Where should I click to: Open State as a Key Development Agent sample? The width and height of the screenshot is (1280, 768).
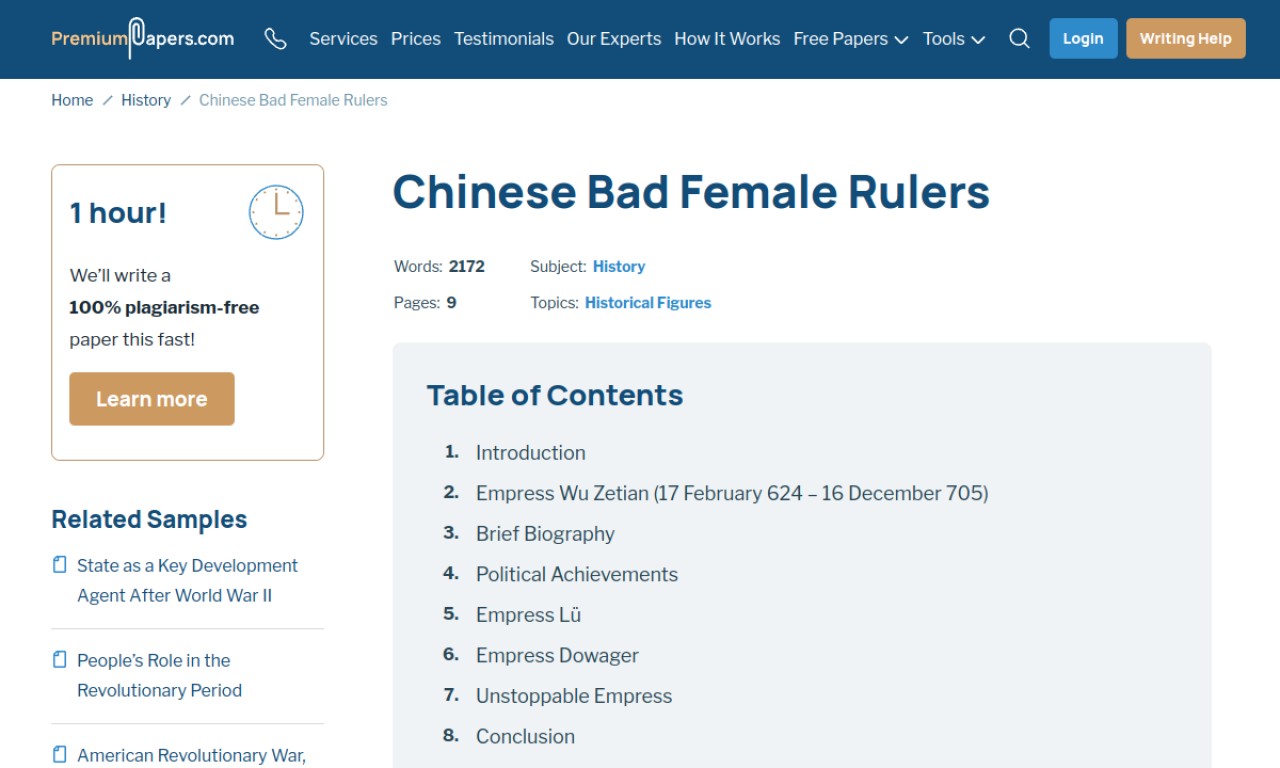[188, 580]
